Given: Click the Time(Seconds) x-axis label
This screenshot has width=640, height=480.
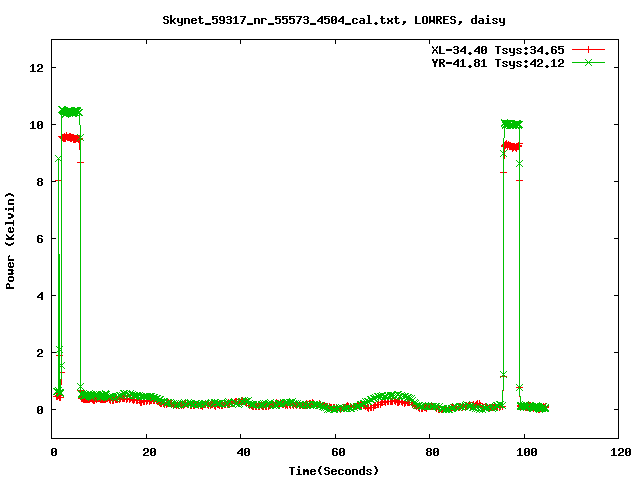Looking at the screenshot, I should (x=334, y=471).
